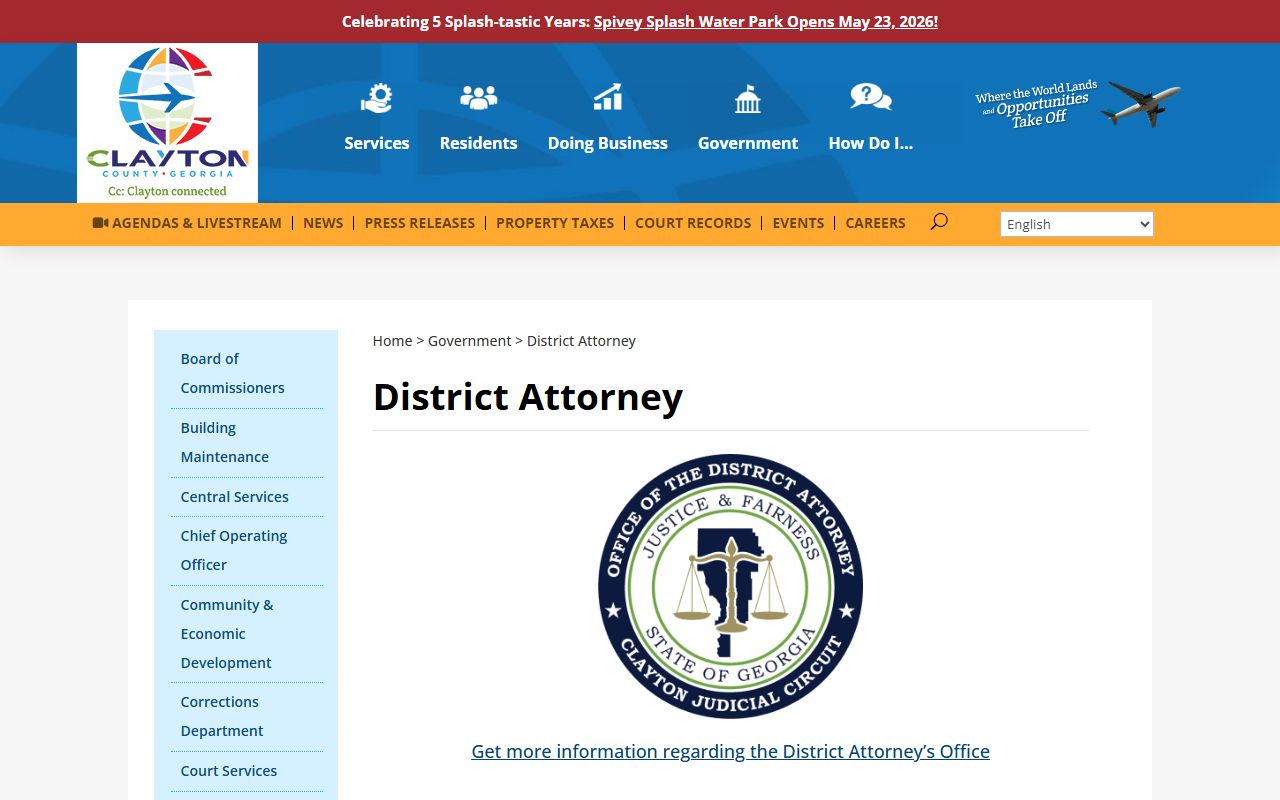The image size is (1280, 800).
Task: Open Court Records link
Action: coord(693,223)
